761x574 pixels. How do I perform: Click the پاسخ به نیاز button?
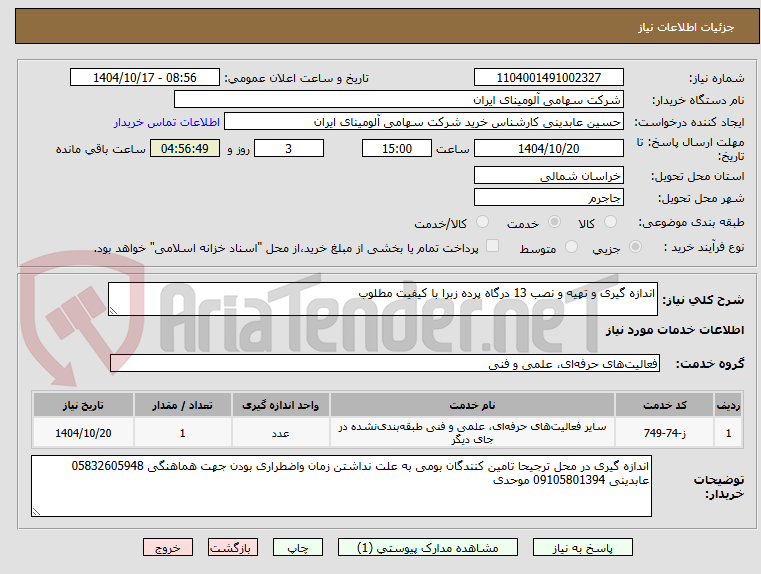point(582,547)
